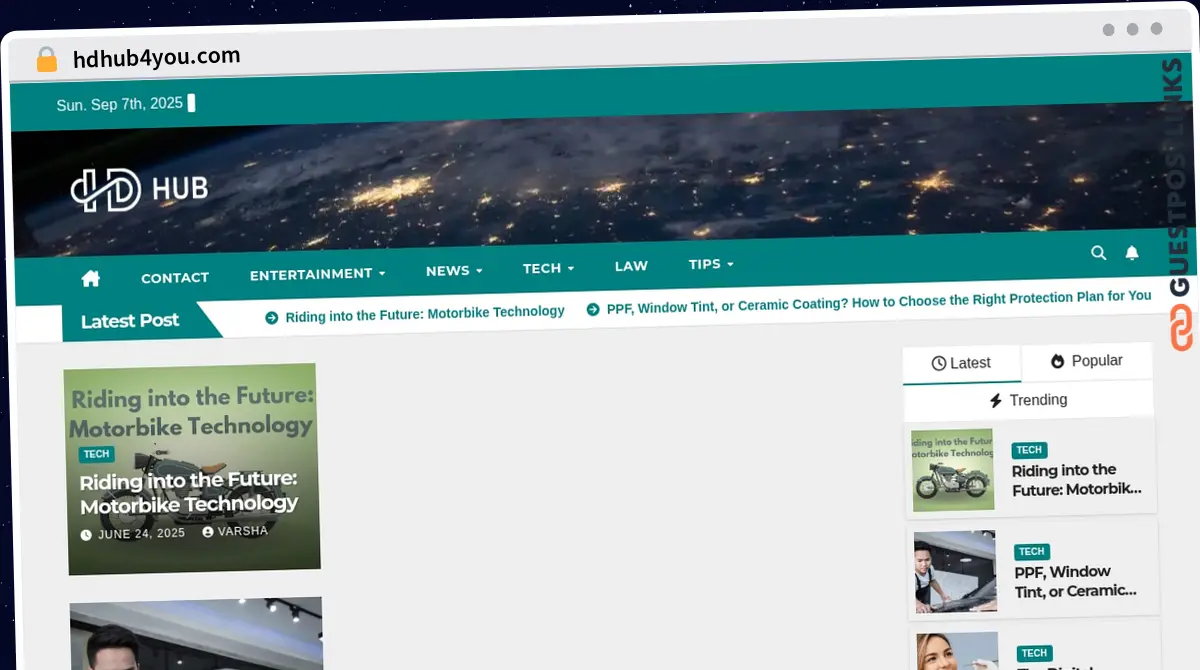Image resolution: width=1200 pixels, height=670 pixels.
Task: Switch to the Popular tab
Action: point(1086,361)
